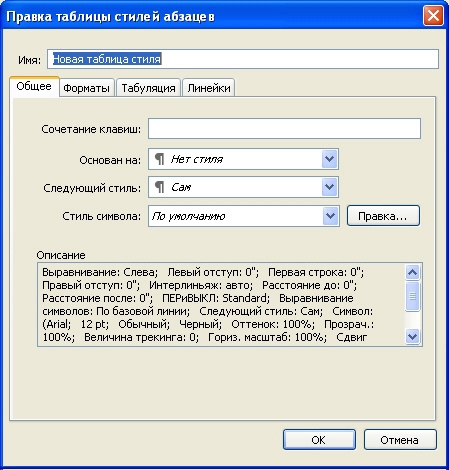This screenshot has width=449, height=470.
Task: Click the Отмена button
Action: (400, 440)
